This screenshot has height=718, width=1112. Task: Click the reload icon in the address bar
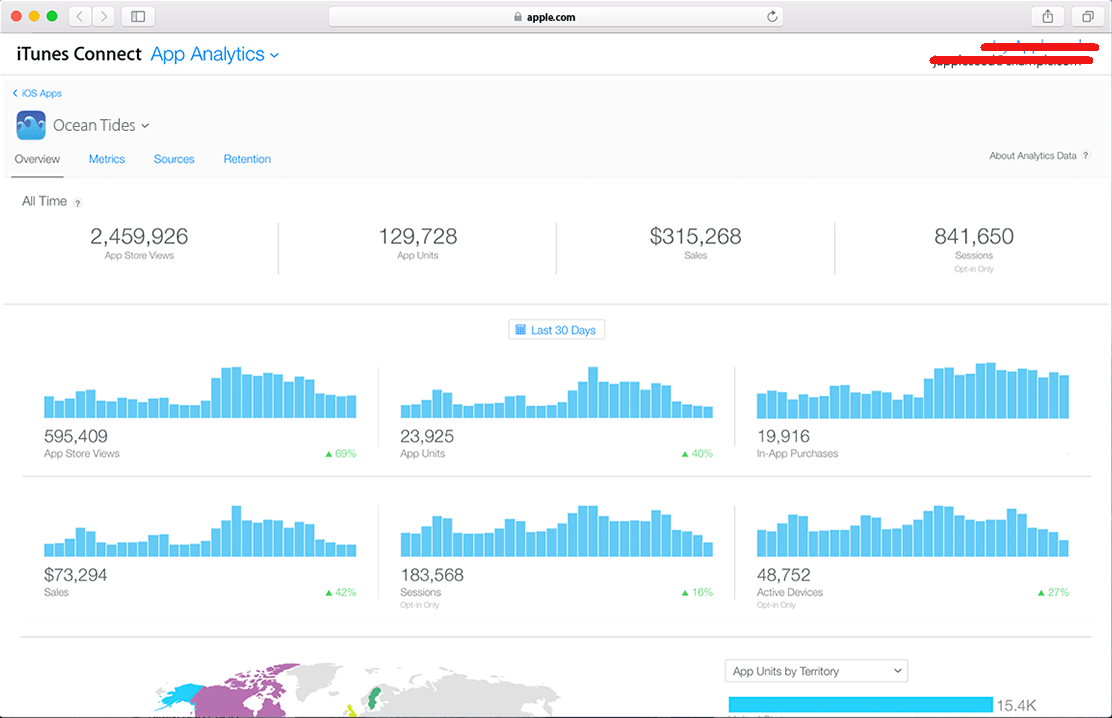point(770,16)
